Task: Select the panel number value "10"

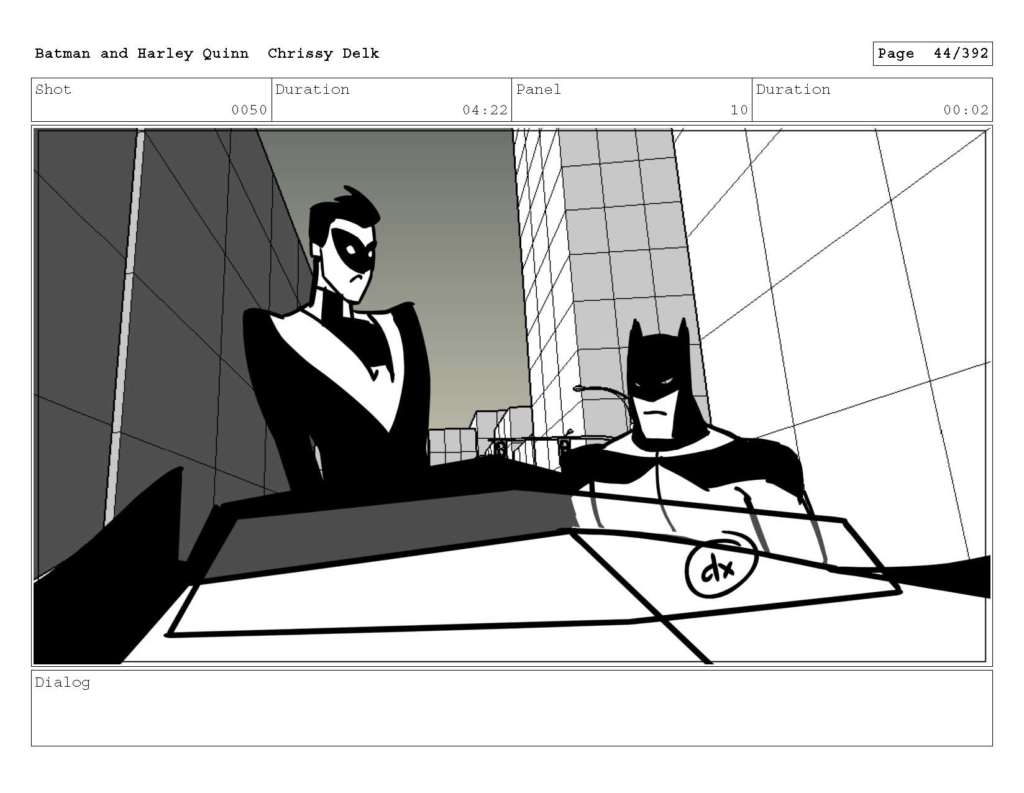Action: pyautogui.click(x=739, y=110)
